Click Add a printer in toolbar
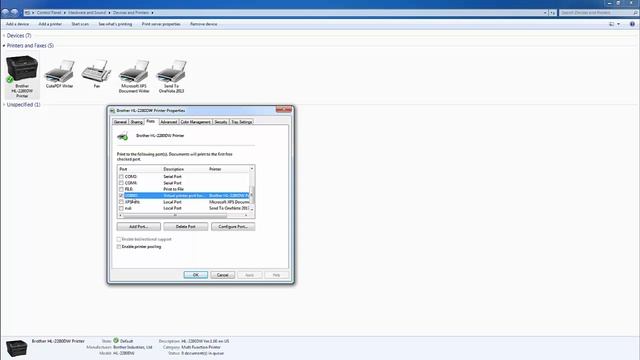Screen dimensions: 640x360 [x=50, y=24]
